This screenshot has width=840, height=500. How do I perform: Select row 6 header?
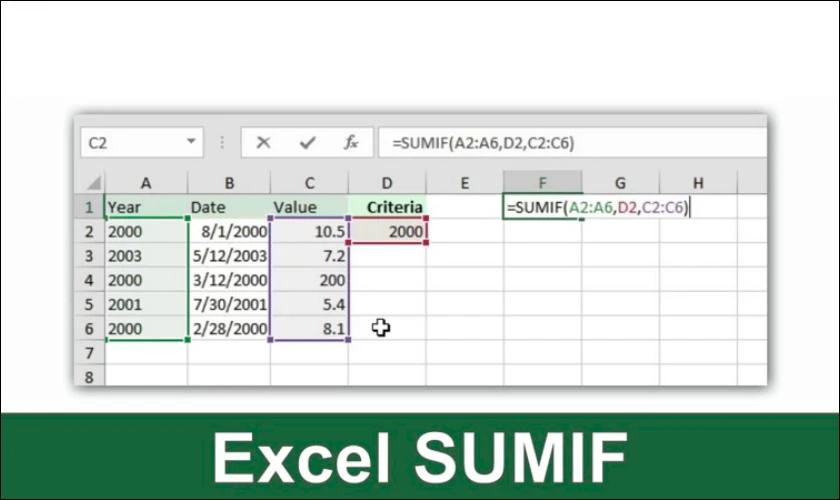click(x=89, y=329)
